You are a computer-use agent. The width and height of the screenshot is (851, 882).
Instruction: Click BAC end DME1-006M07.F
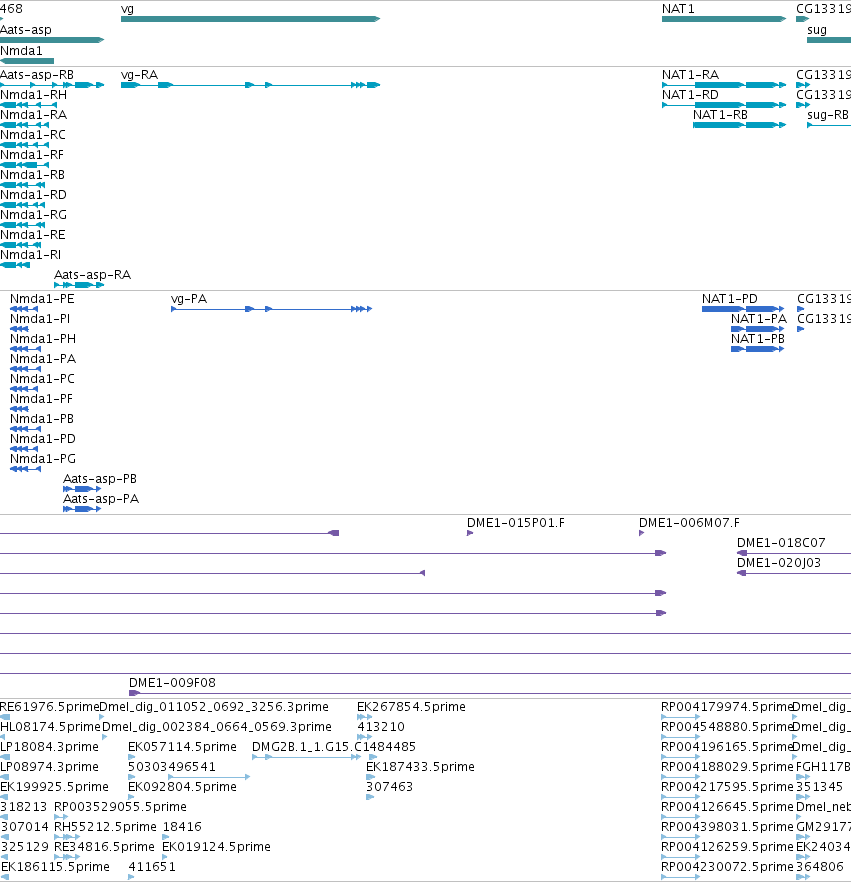pos(690,523)
